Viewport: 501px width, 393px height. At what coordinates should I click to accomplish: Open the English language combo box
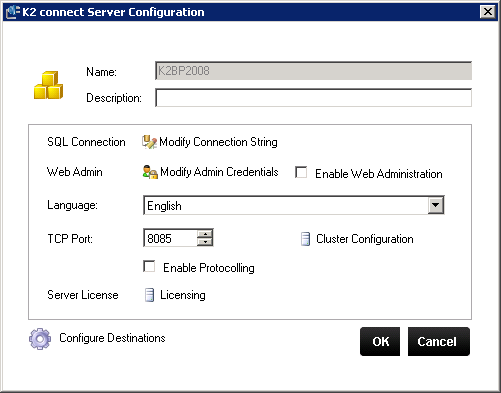point(293,205)
